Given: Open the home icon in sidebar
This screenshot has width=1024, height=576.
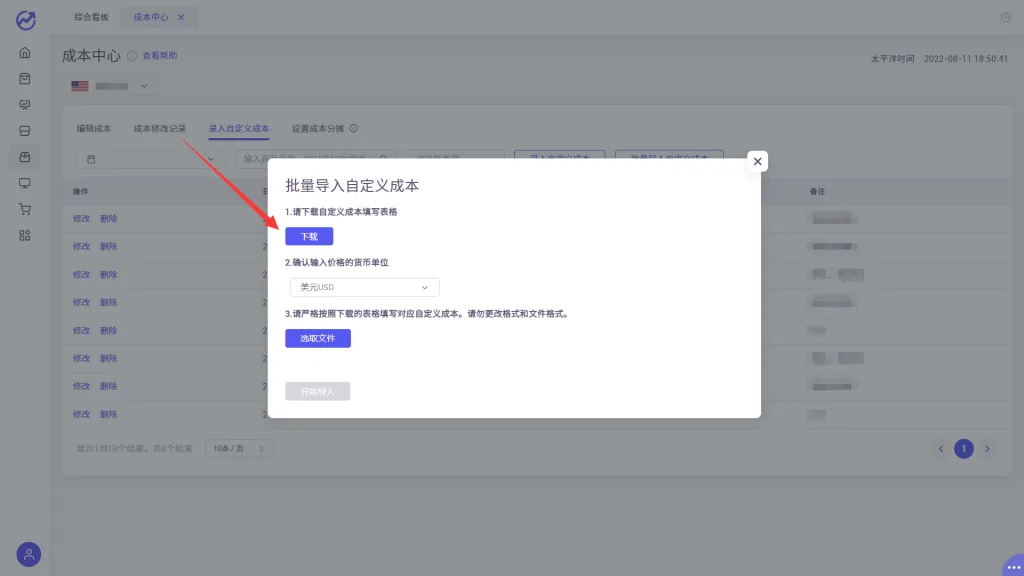Looking at the screenshot, I should pyautogui.click(x=25, y=53).
